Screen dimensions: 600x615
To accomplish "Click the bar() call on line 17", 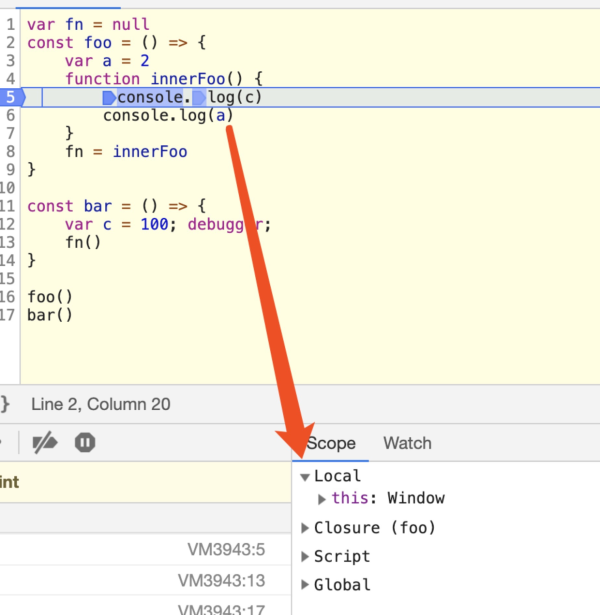I will pos(50,315).
